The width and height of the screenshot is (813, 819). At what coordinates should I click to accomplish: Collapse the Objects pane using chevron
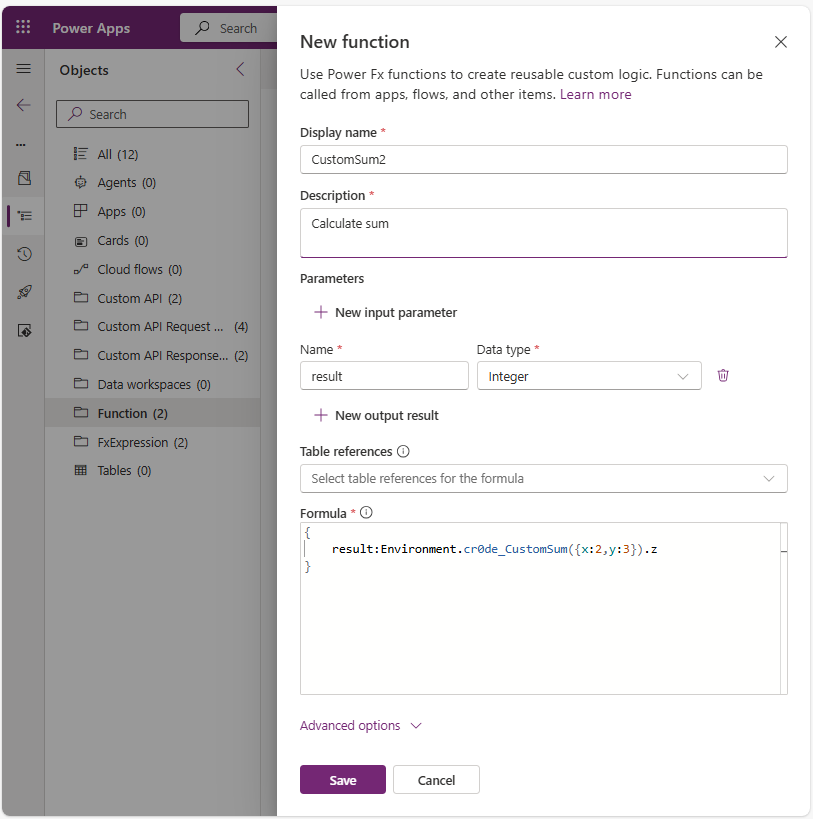coord(240,69)
